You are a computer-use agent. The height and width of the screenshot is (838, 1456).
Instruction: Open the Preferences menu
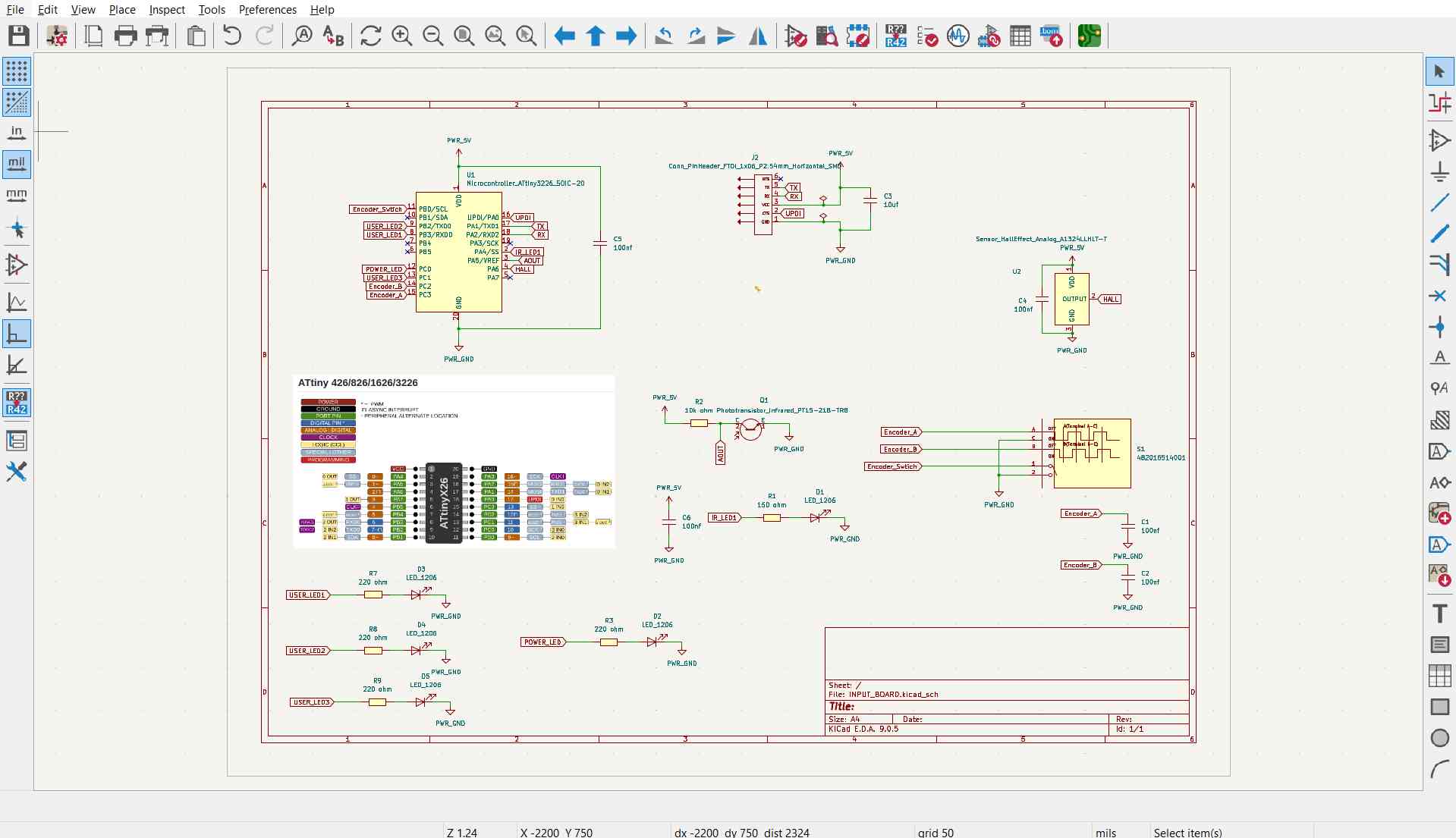[267, 10]
